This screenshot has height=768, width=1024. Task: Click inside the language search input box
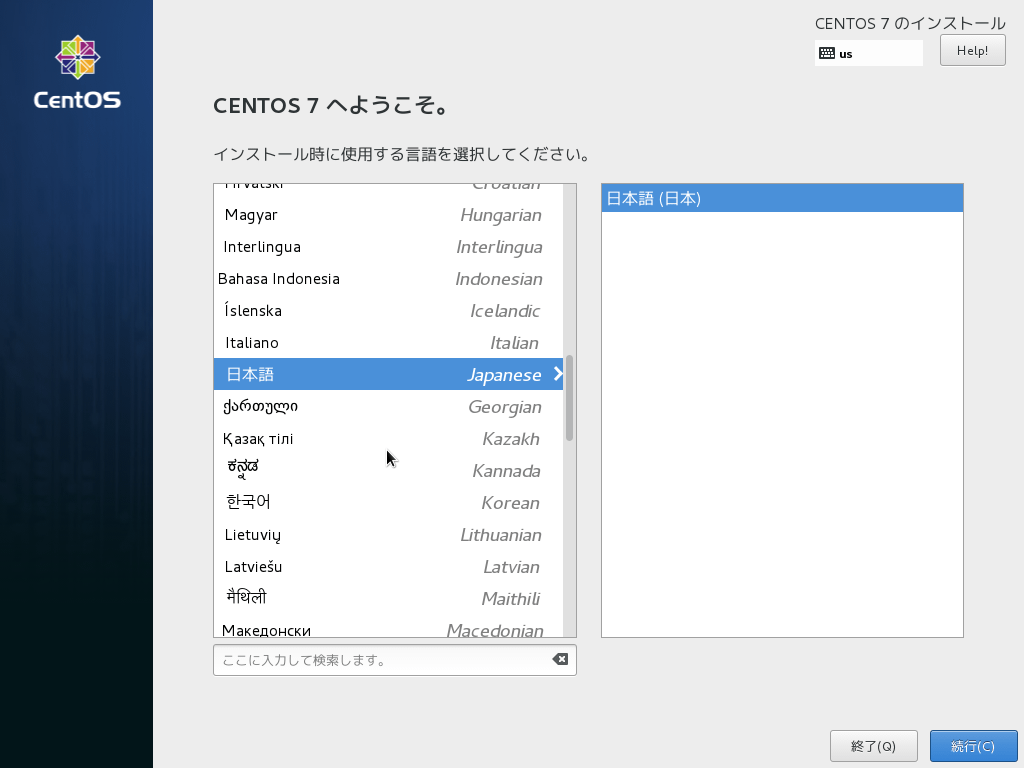380,659
